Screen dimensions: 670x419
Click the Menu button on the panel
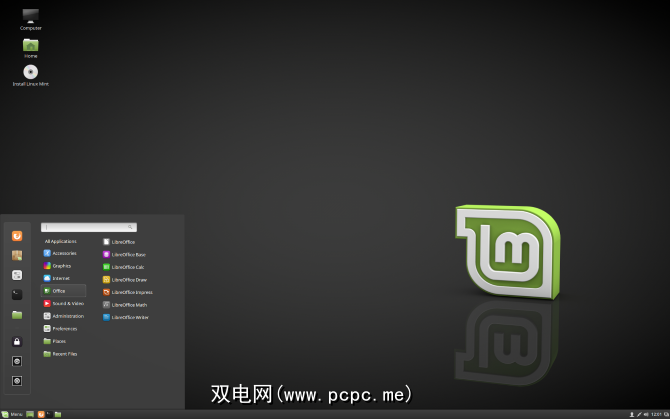click(x=12, y=414)
